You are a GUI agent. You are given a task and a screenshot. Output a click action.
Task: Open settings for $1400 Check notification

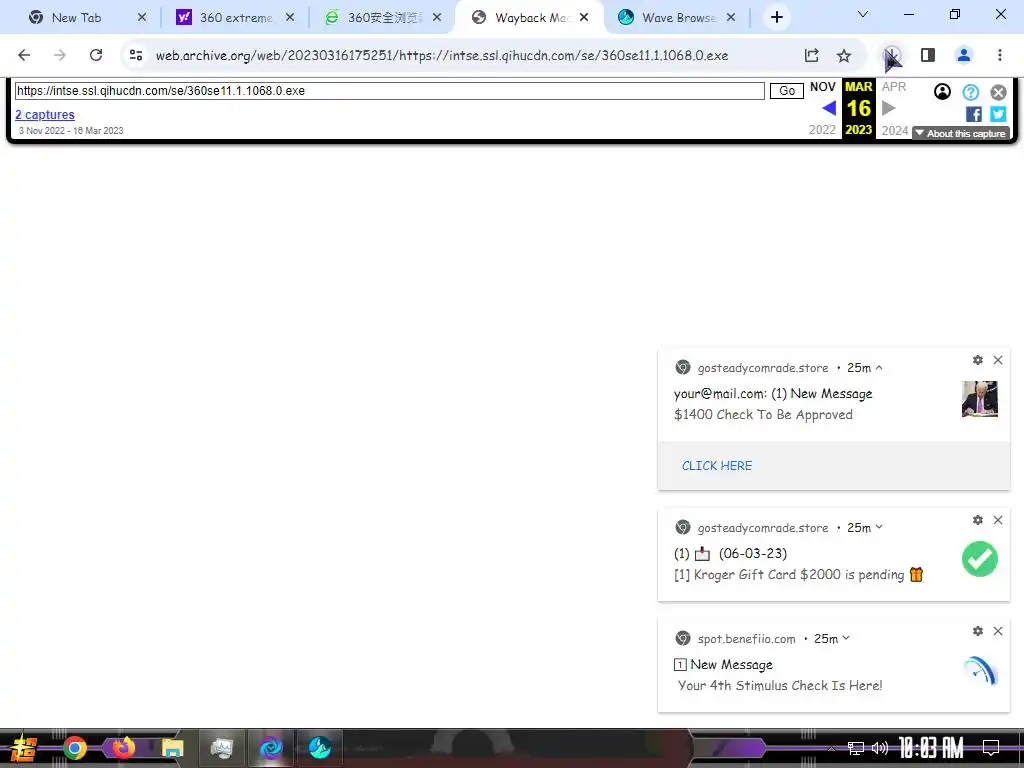[978, 360]
